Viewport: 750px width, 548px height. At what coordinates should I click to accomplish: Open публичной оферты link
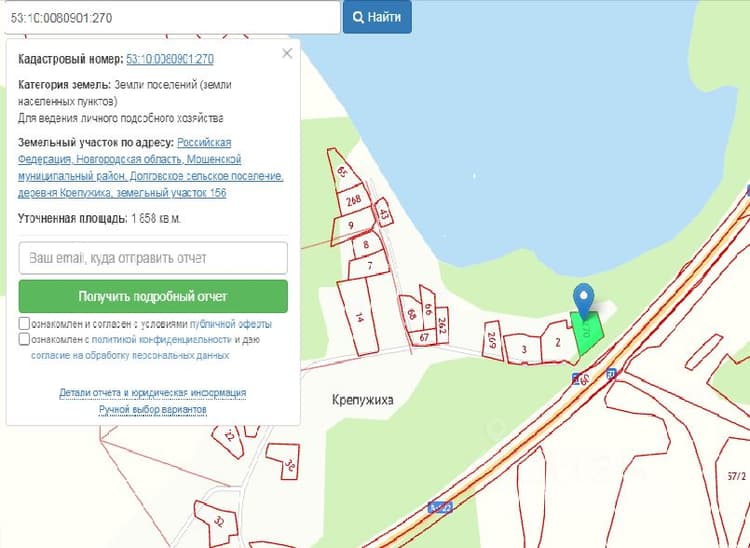click(x=231, y=324)
